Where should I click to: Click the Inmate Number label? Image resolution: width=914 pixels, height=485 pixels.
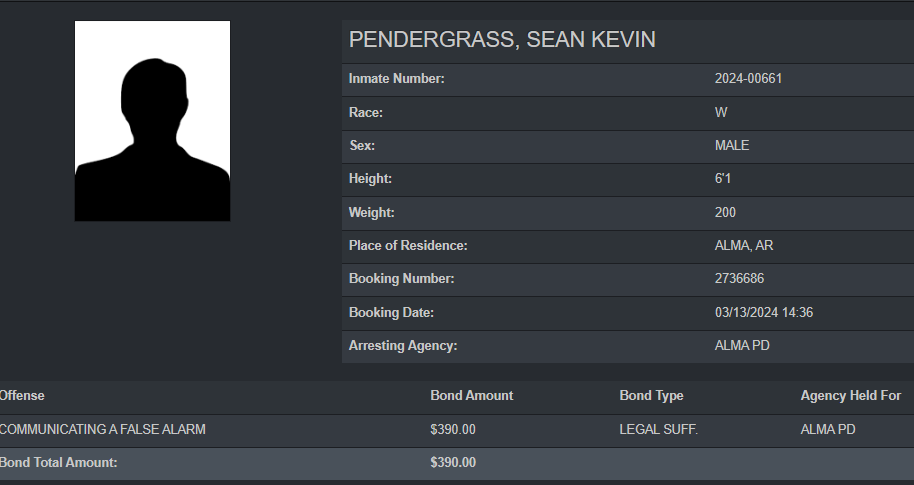coord(396,79)
